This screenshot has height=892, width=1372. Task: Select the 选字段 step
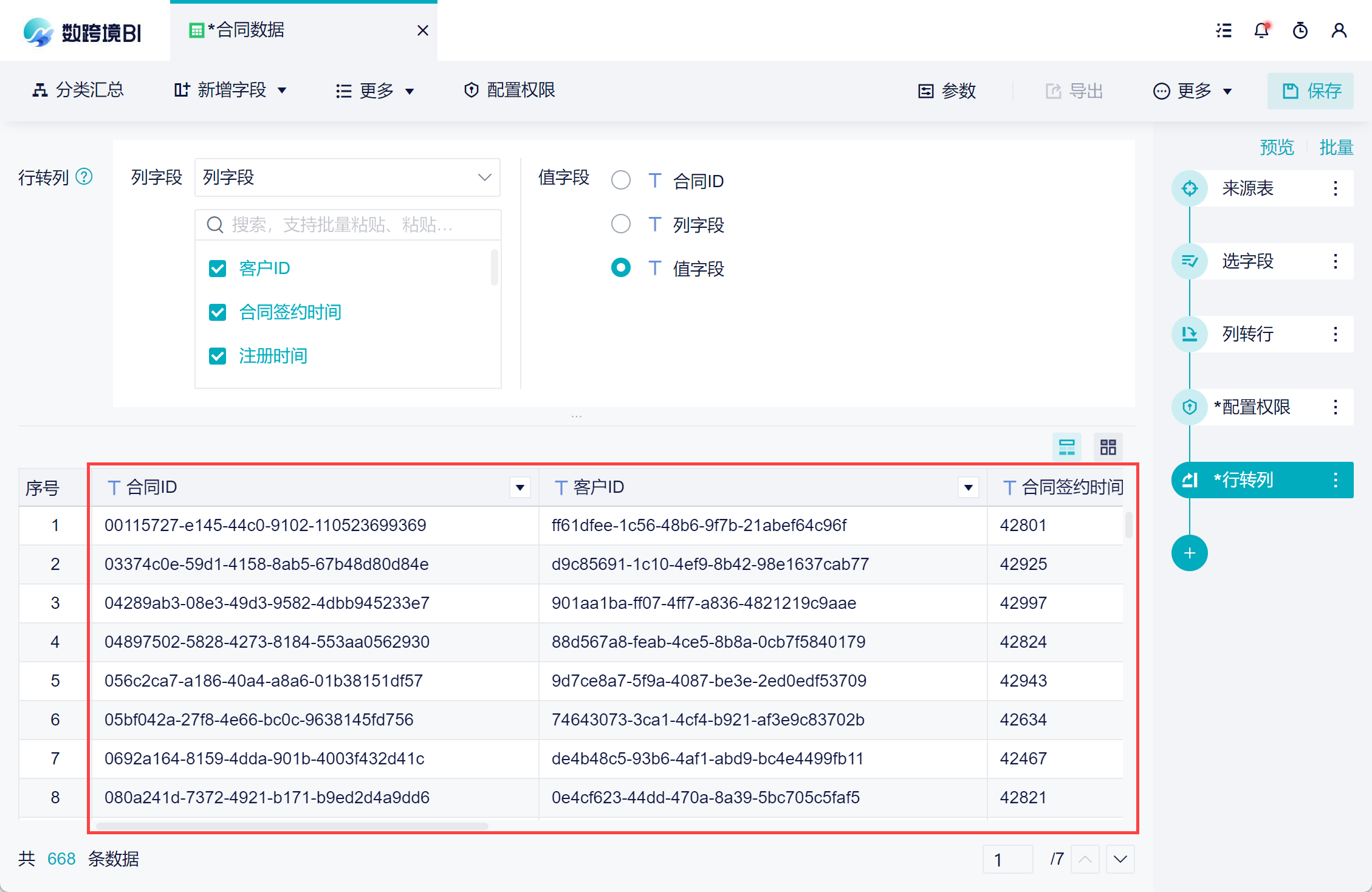coord(1263,261)
